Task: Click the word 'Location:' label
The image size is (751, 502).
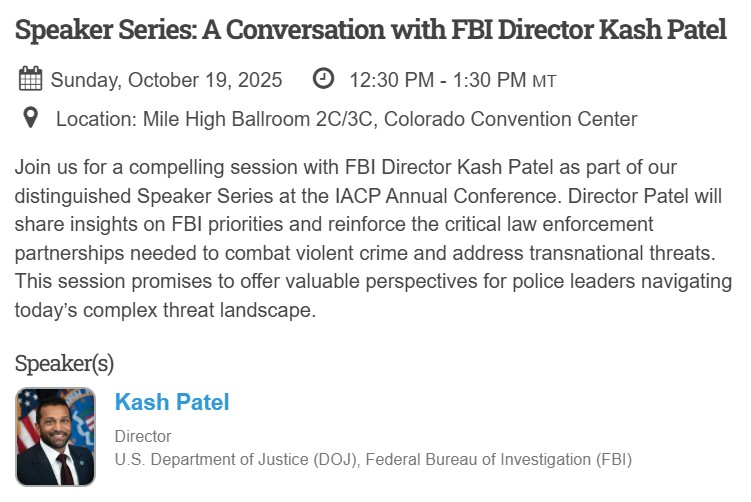Action: 97,119
